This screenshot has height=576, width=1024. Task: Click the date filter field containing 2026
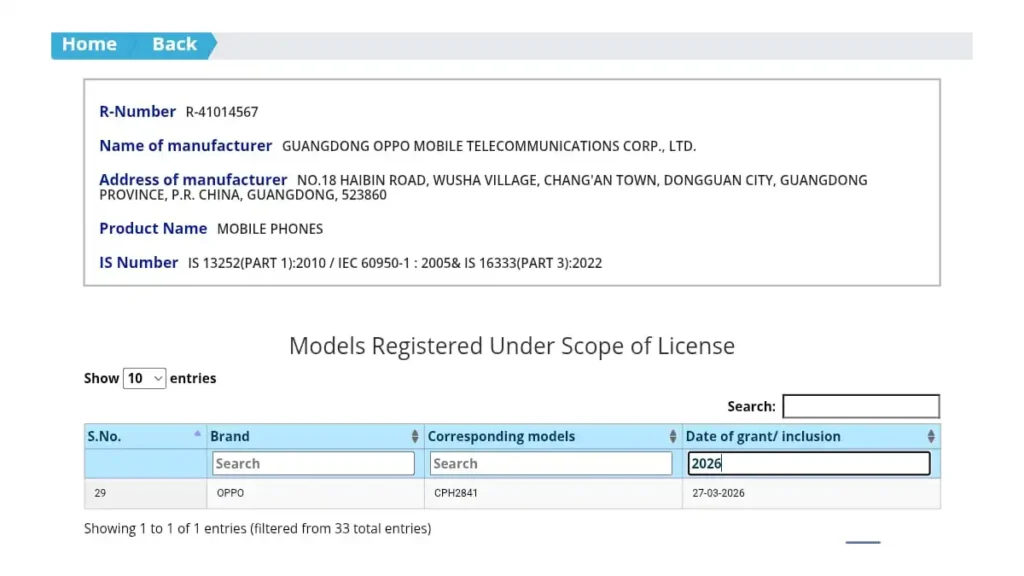pos(809,464)
